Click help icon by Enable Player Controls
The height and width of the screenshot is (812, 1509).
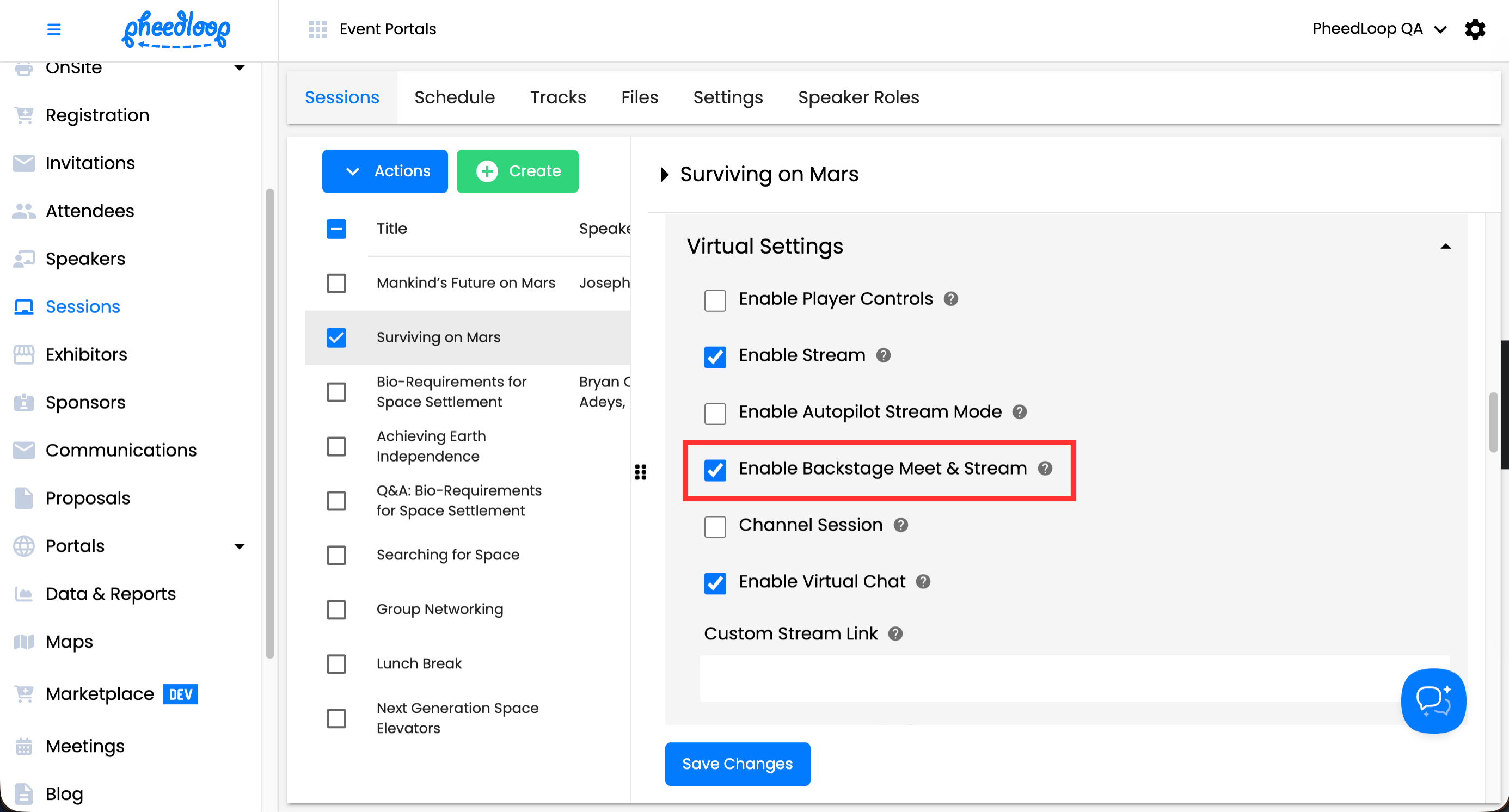pos(950,299)
